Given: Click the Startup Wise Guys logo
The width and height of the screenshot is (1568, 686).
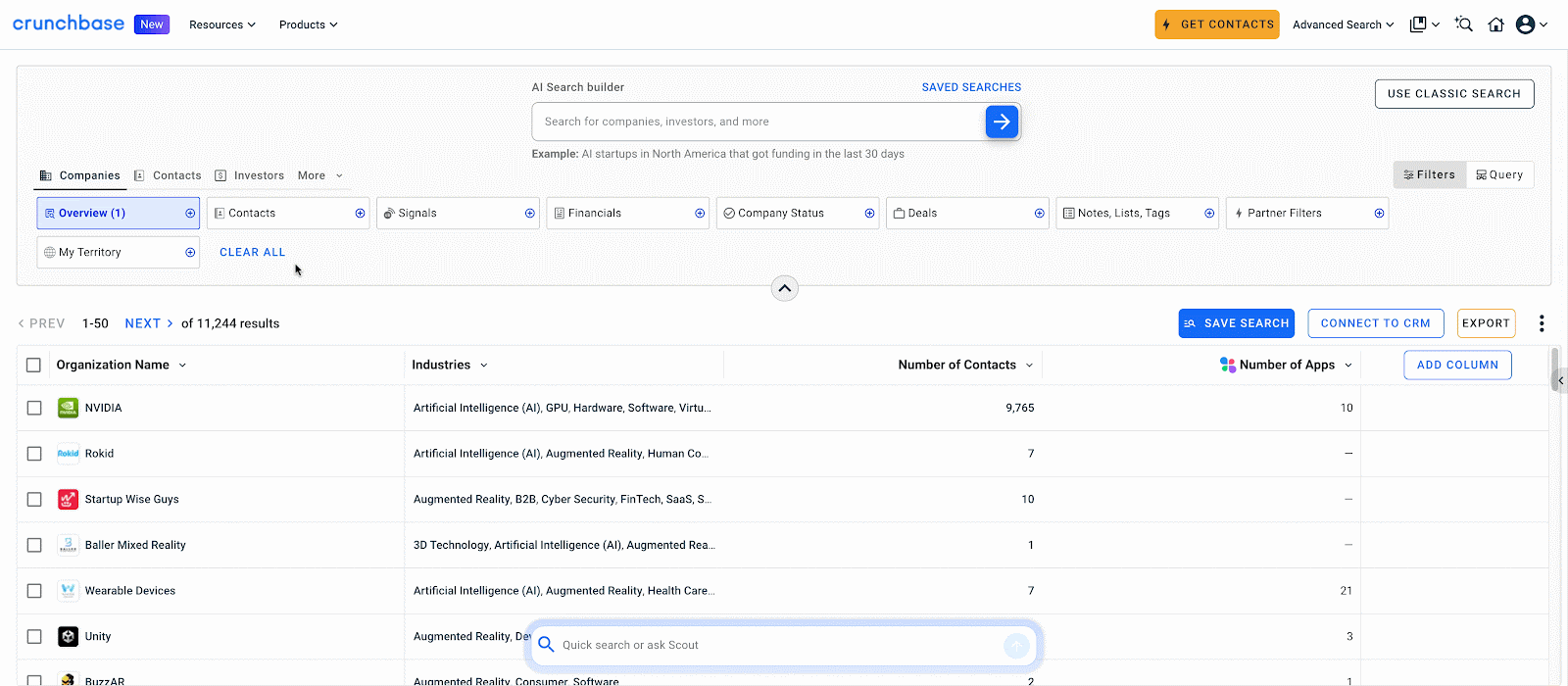Looking at the screenshot, I should coord(68,499).
